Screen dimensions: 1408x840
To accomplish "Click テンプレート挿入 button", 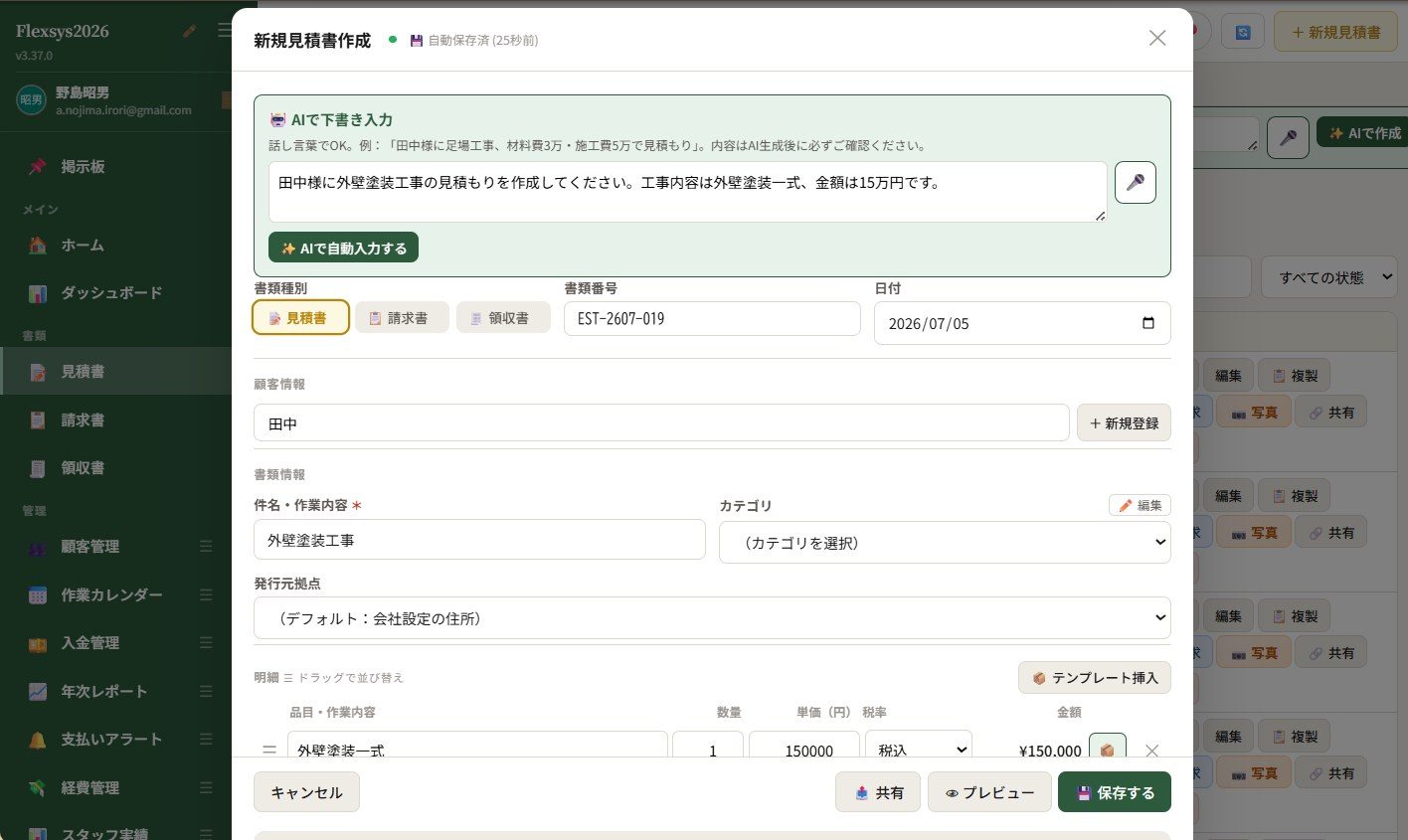I will [x=1095, y=677].
